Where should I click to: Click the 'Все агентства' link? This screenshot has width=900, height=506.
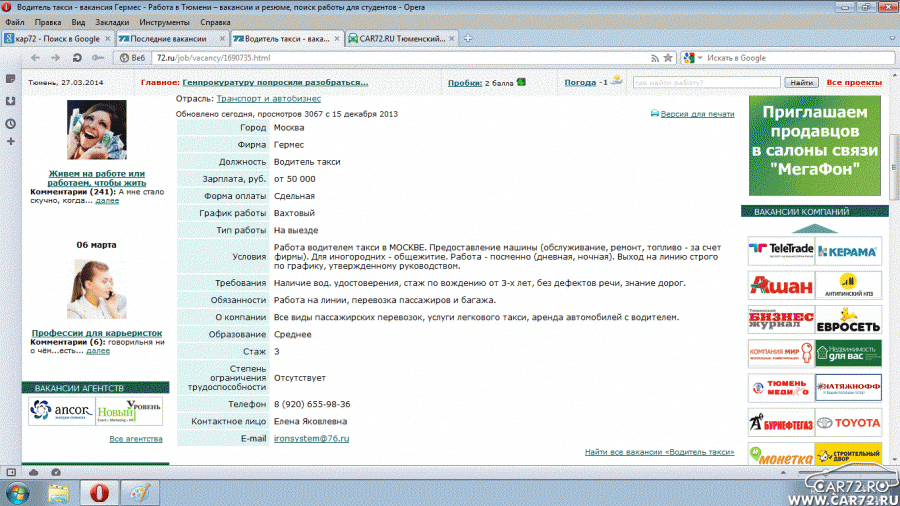click(135, 439)
